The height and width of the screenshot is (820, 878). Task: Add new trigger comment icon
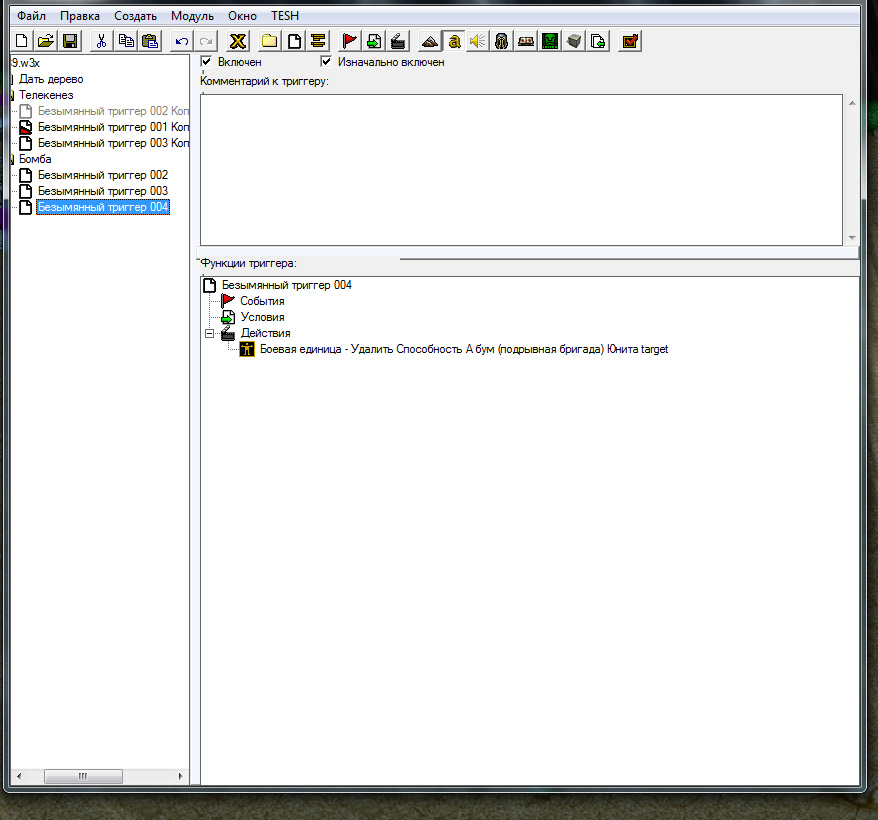click(318, 41)
